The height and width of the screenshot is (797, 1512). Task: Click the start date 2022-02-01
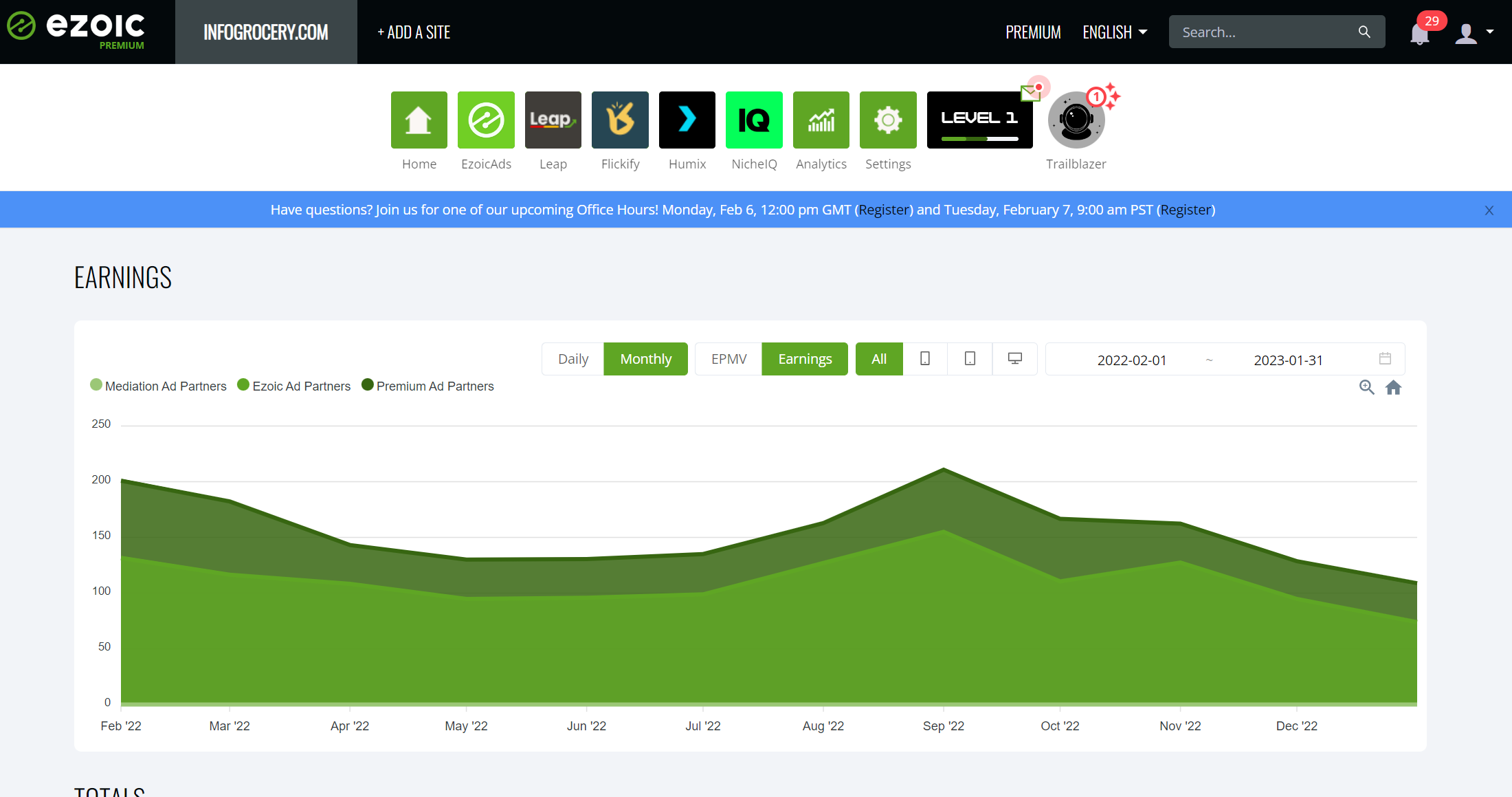pos(1132,360)
